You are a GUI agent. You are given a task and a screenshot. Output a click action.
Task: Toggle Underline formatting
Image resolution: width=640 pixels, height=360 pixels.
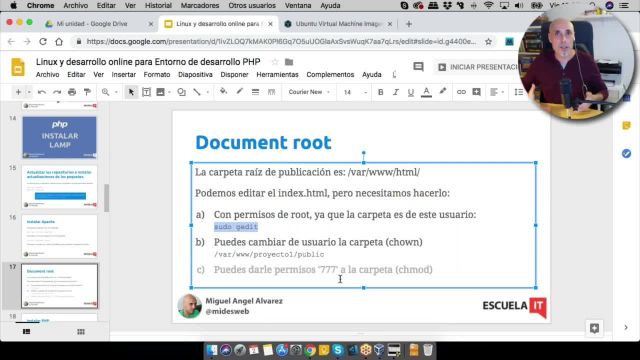pos(411,92)
